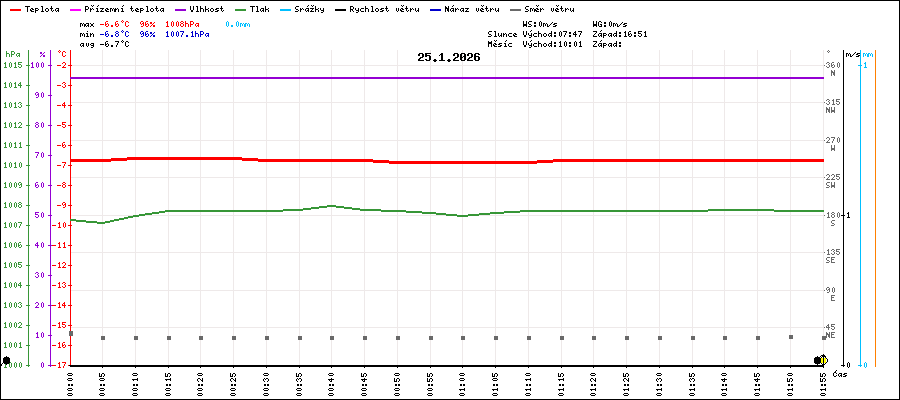The image size is (900, 400).
Task: Click the m/s wind speed axis header
Action: pyautogui.click(x=850, y=54)
